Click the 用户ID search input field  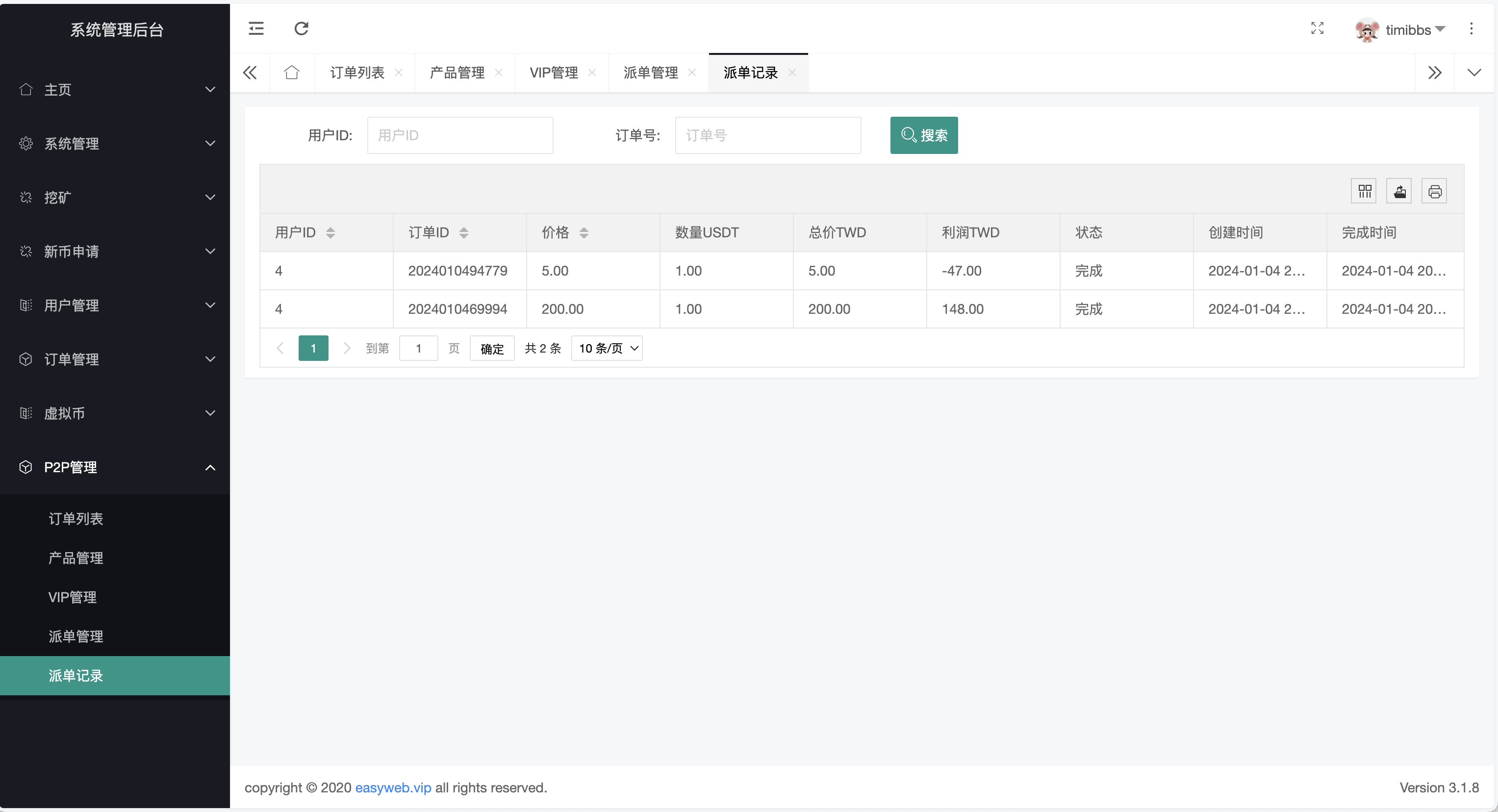(x=460, y=135)
